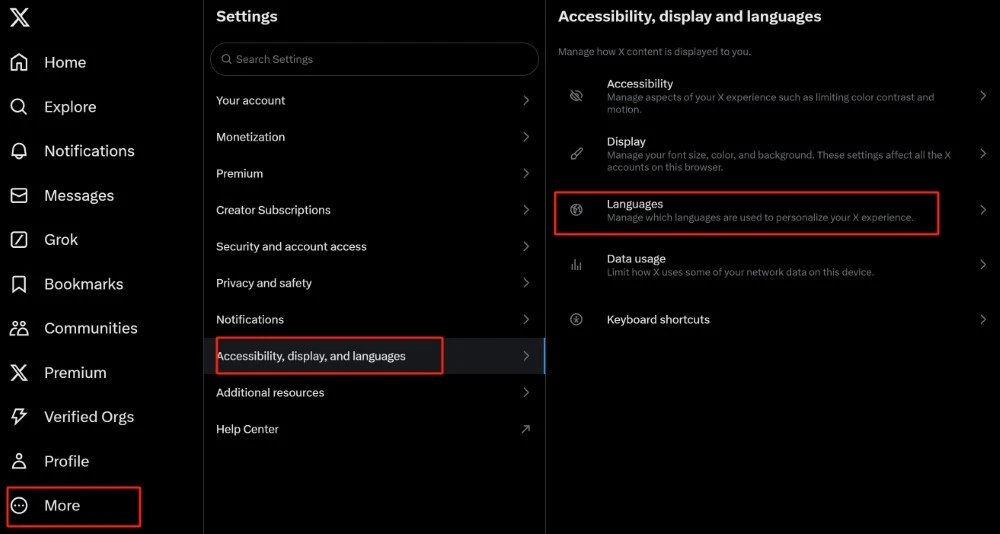Open the Home feed icon
This screenshot has width=1000, height=534.
coord(19,63)
